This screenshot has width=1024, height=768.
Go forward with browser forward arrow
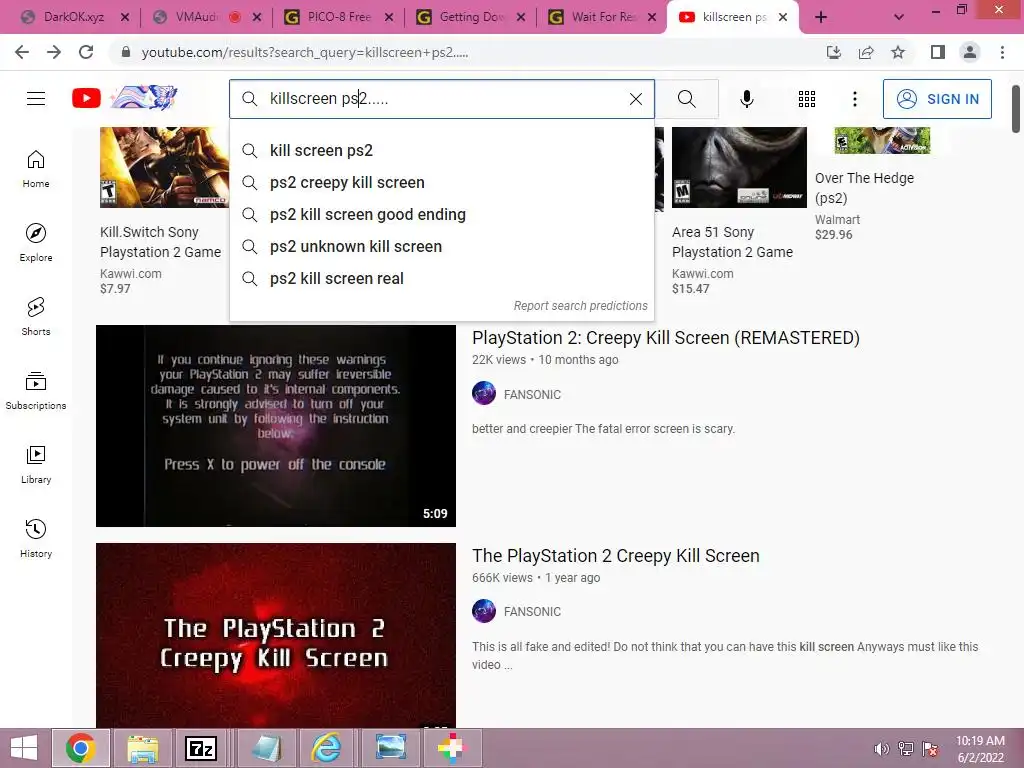[x=54, y=52]
